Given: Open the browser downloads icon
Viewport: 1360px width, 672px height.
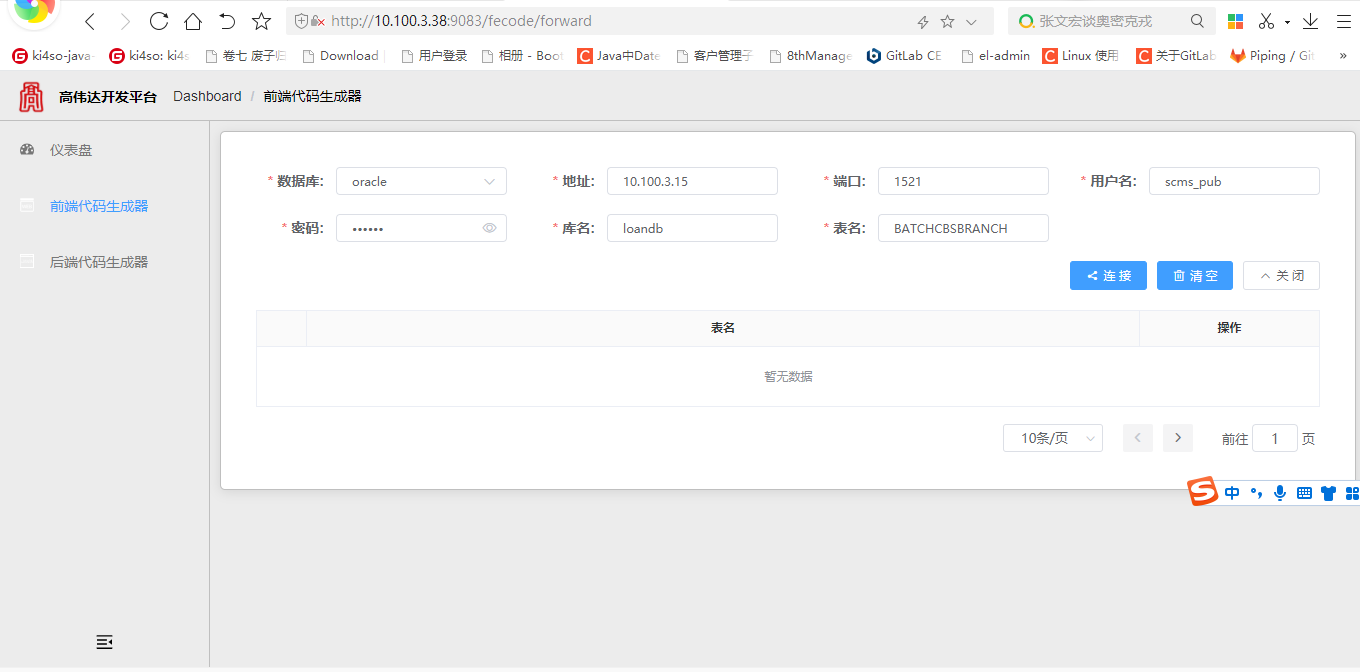Looking at the screenshot, I should pyautogui.click(x=1310, y=21).
